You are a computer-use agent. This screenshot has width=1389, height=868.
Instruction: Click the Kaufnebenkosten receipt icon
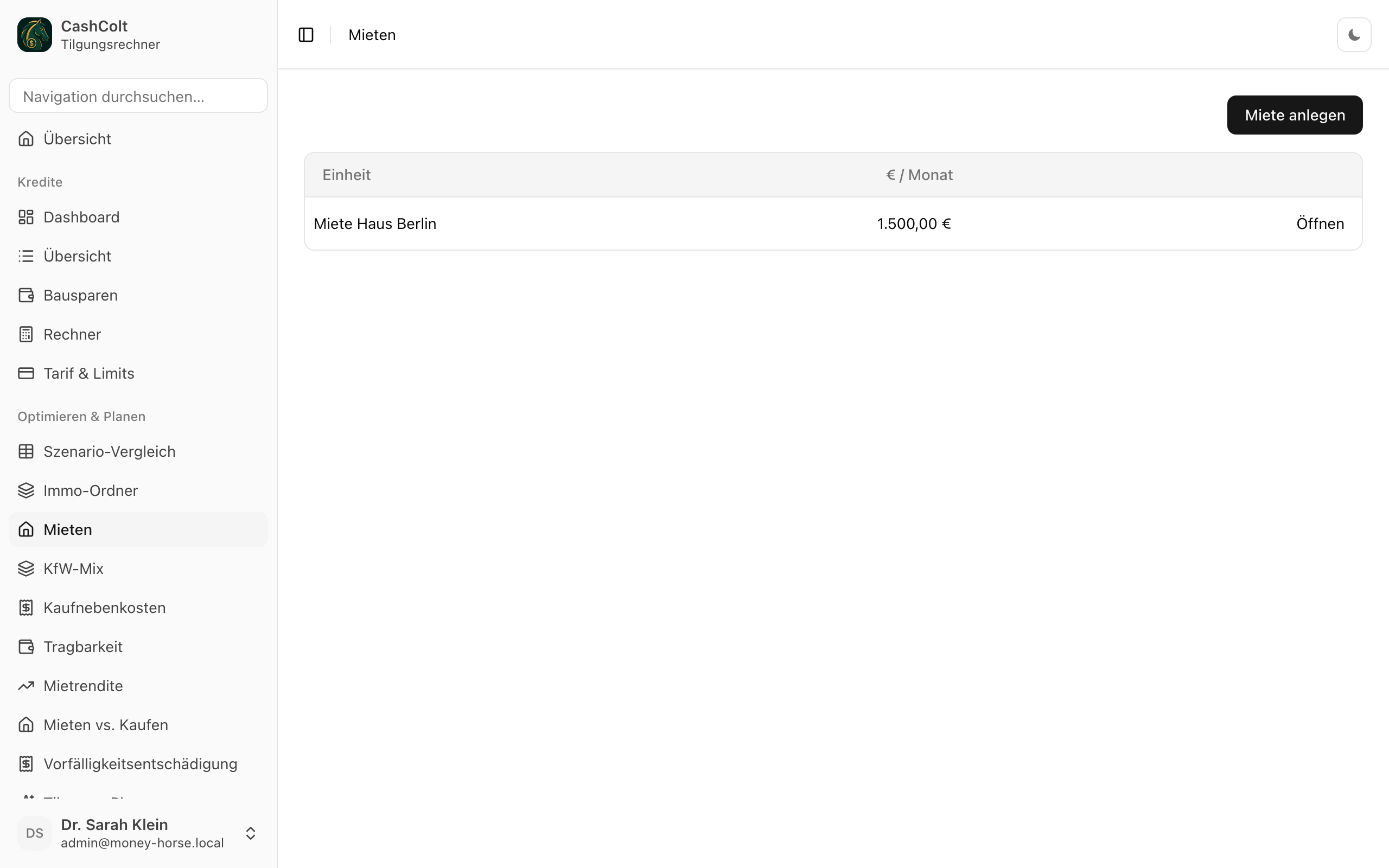26,608
